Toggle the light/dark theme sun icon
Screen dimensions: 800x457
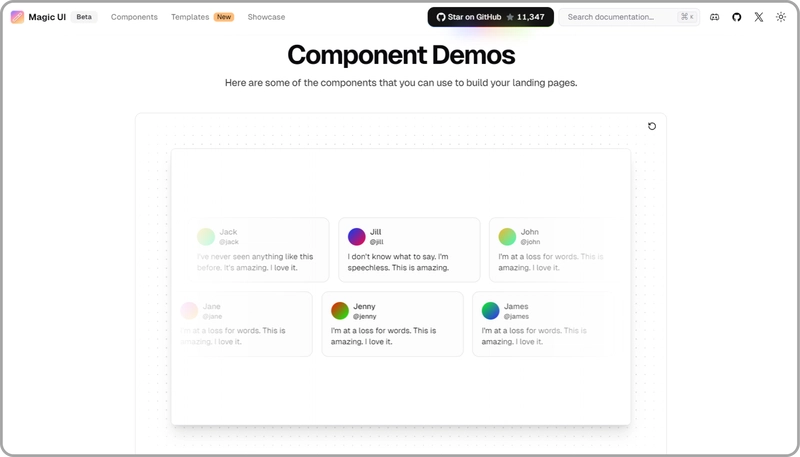781,17
